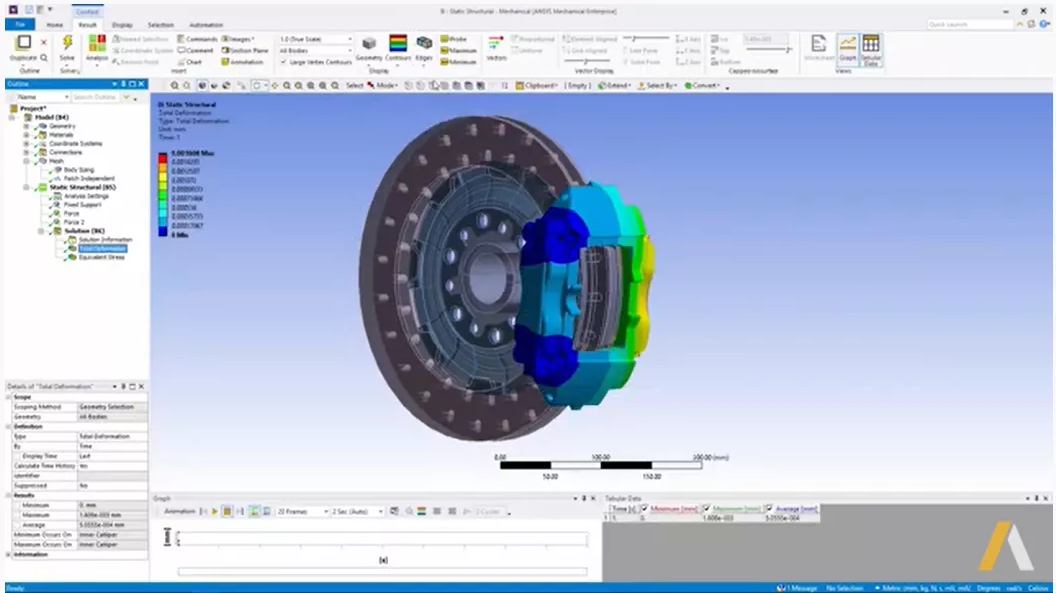Select Equivalent Stress in the outline tree

(102, 257)
